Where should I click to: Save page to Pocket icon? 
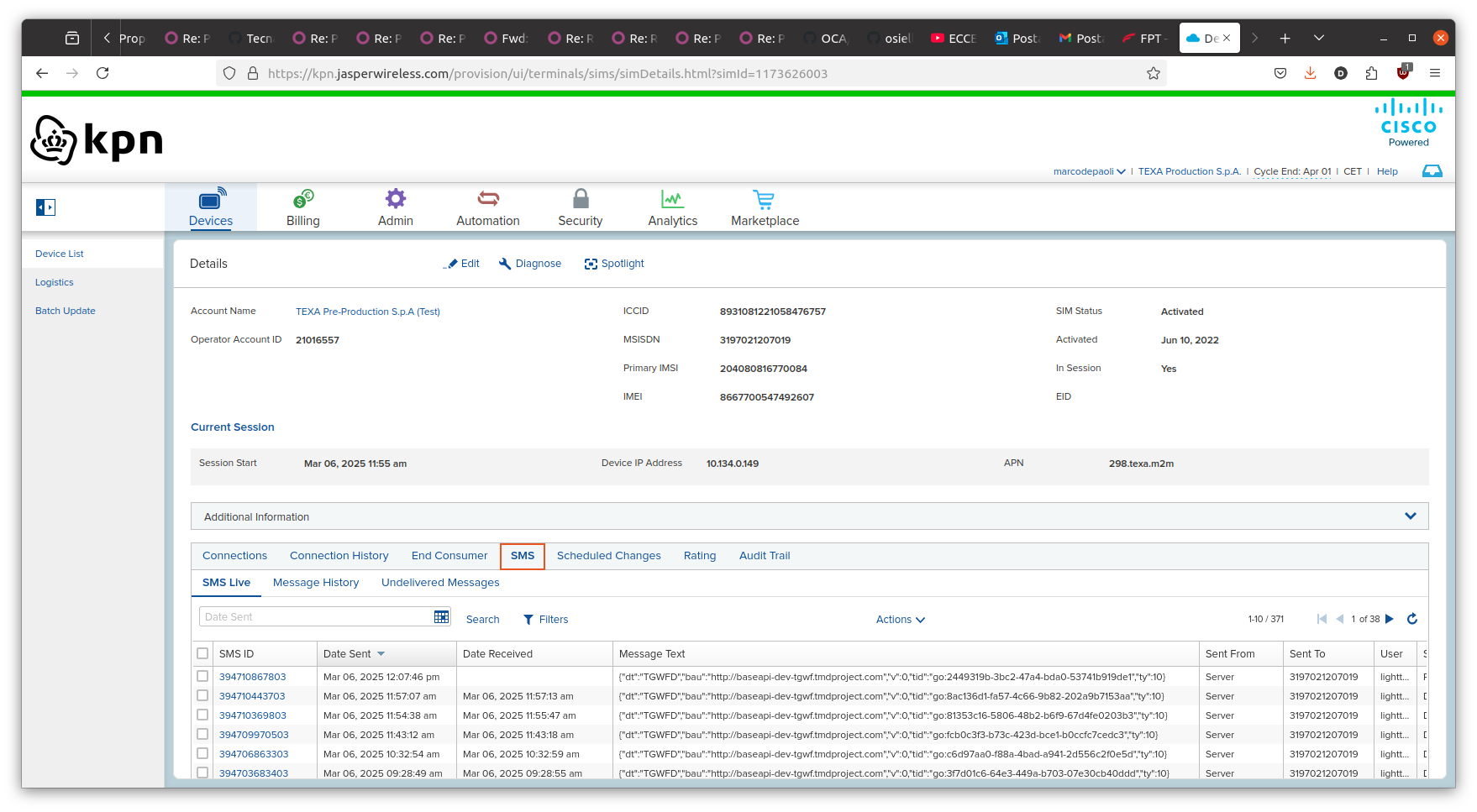tap(1280, 73)
